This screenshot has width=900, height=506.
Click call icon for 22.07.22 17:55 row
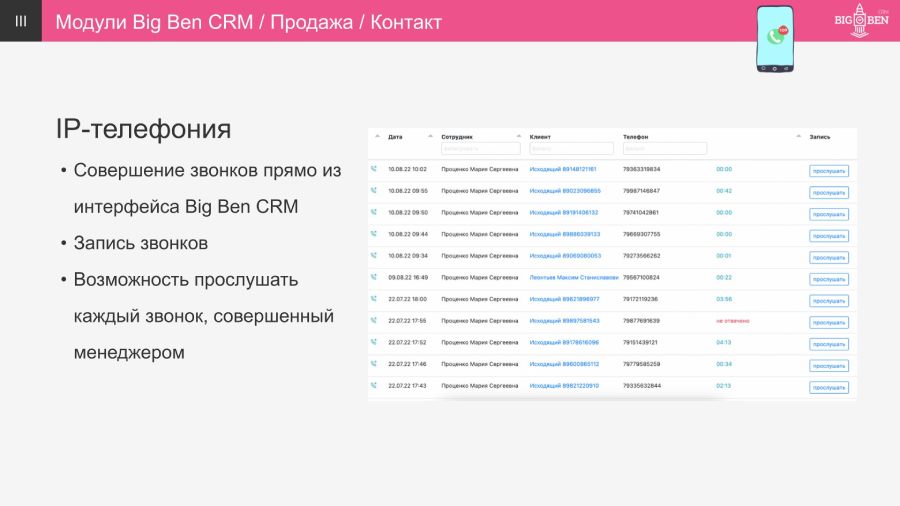click(374, 321)
